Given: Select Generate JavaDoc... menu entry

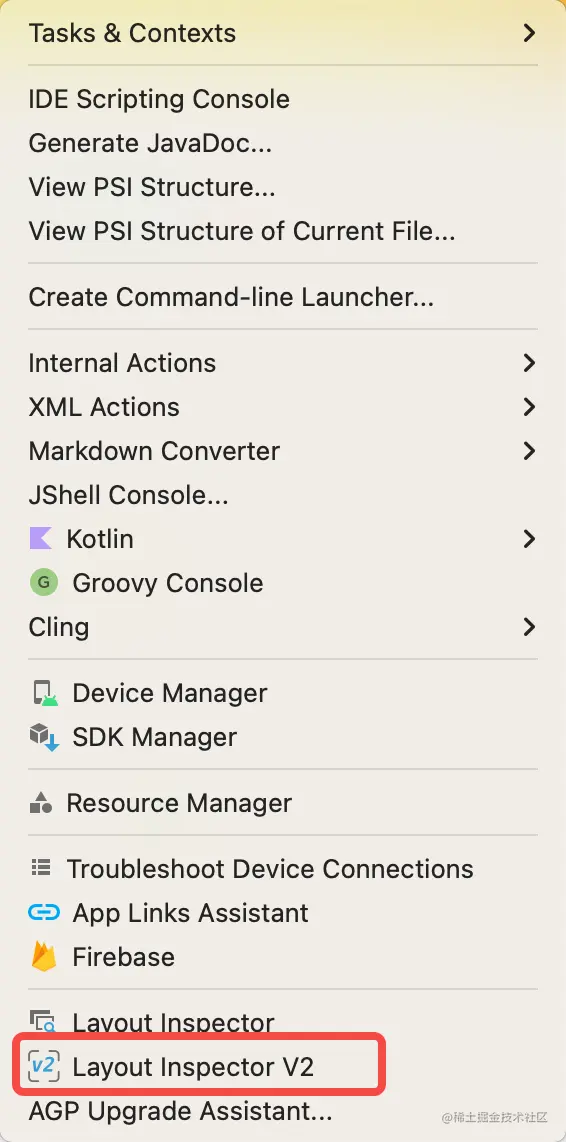Looking at the screenshot, I should (150, 143).
